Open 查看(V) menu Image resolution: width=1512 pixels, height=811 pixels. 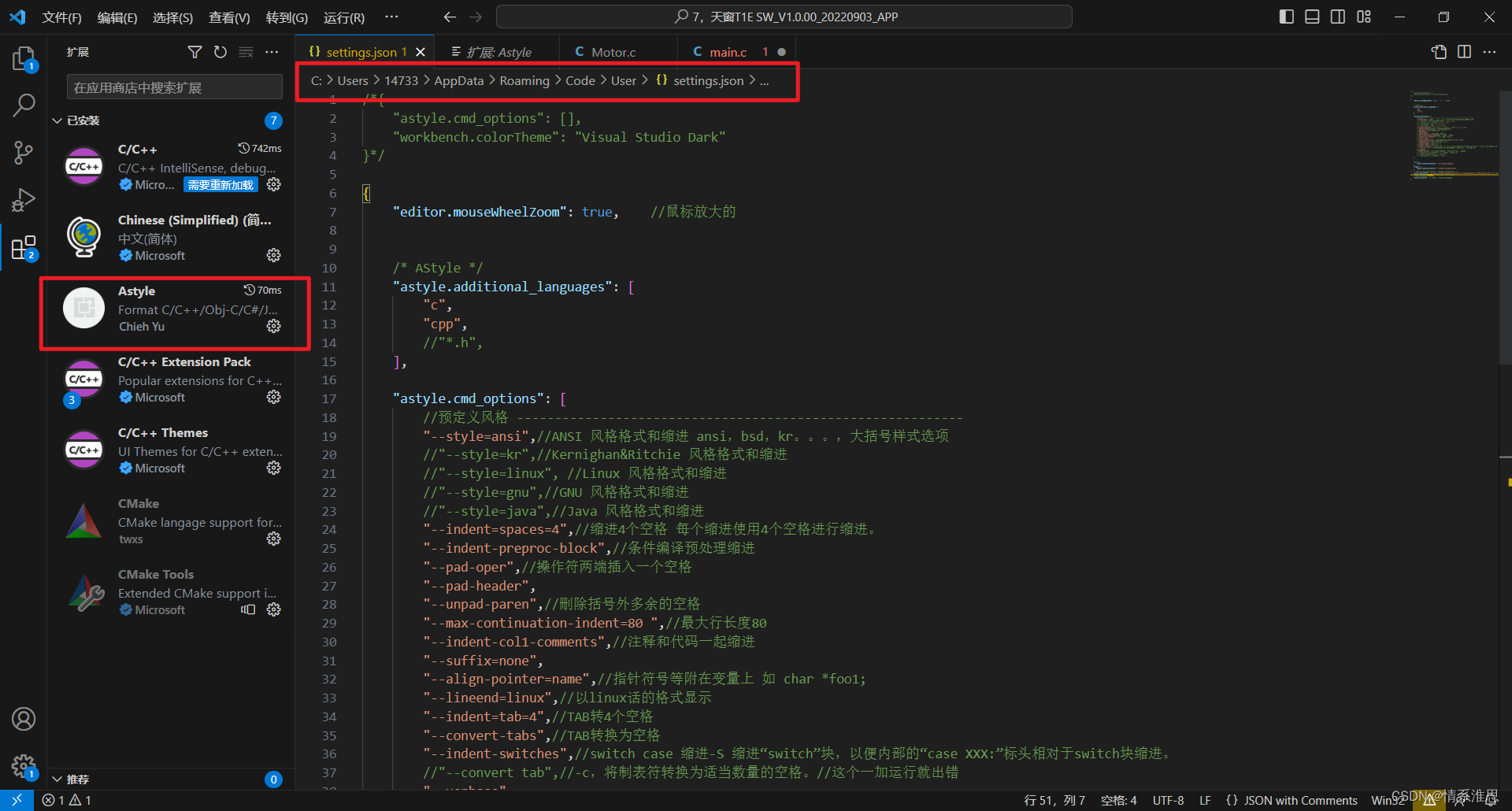229,17
